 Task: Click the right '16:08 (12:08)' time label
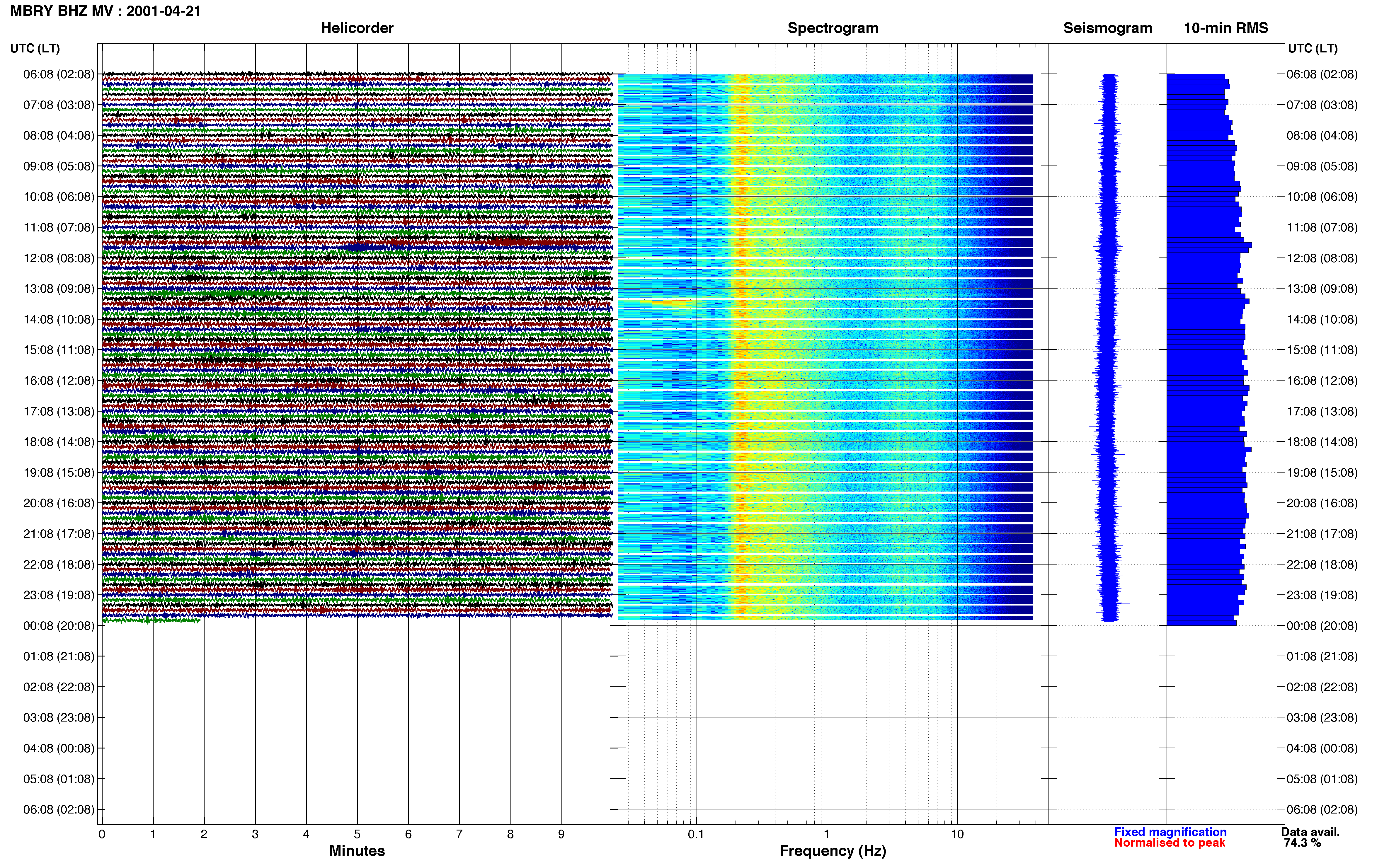tap(1322, 381)
